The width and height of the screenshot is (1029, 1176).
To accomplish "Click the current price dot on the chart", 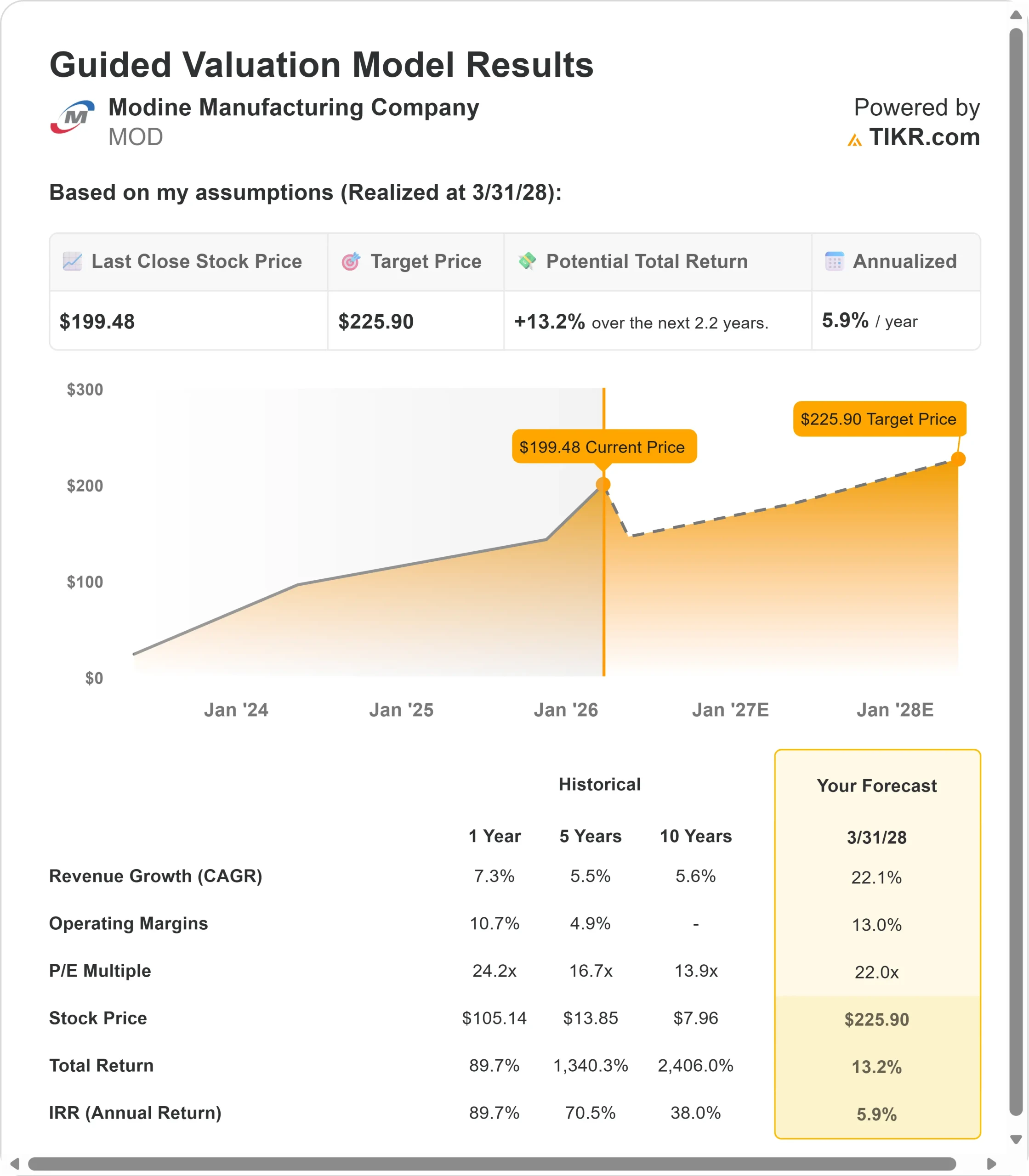I will pos(603,484).
